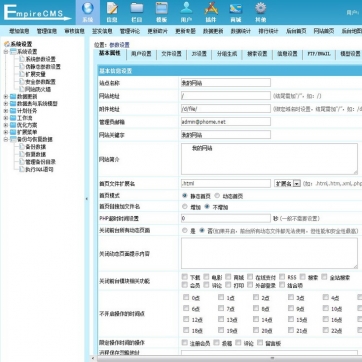Click page icon beside 系统参数设置
Viewport: 362px width, 362px height.
click(22, 59)
